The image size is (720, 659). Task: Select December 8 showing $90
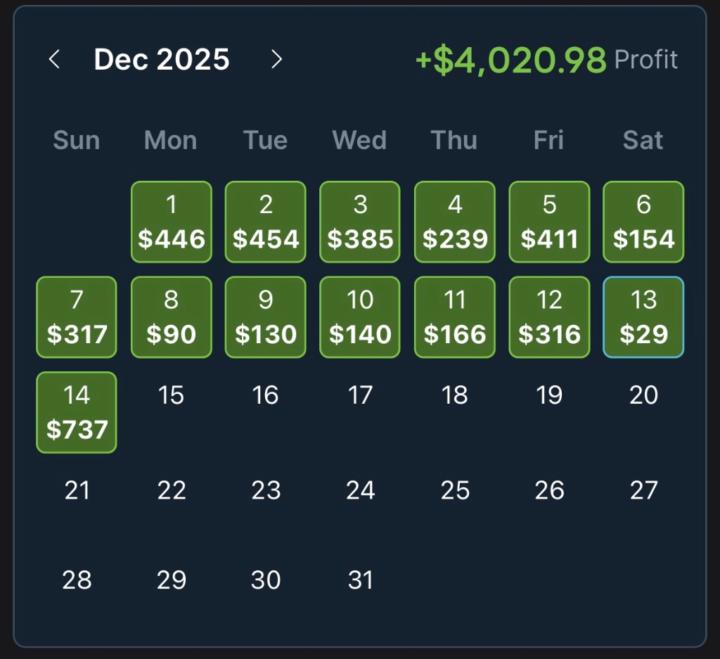[x=171, y=317]
